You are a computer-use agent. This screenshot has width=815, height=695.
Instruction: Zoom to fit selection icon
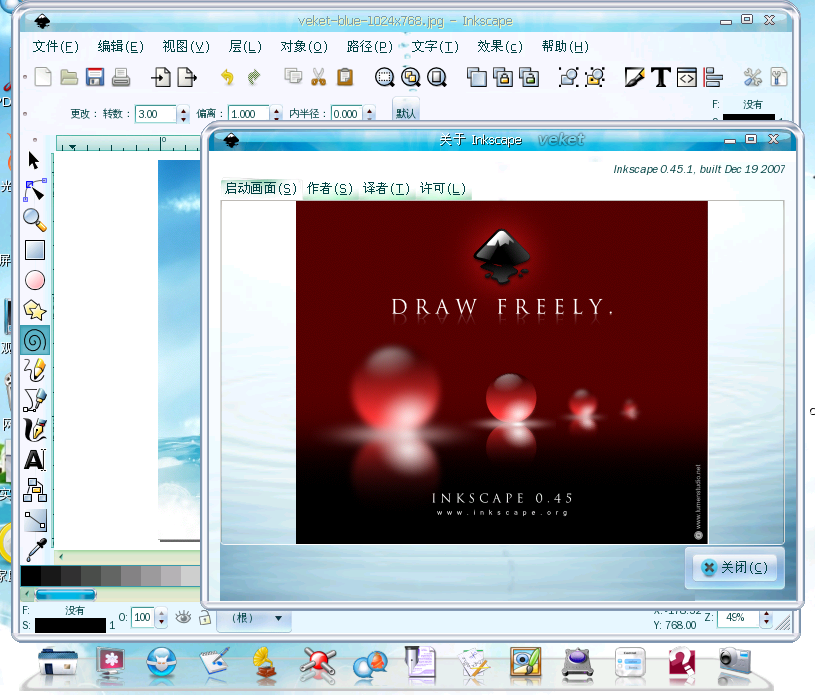385,77
